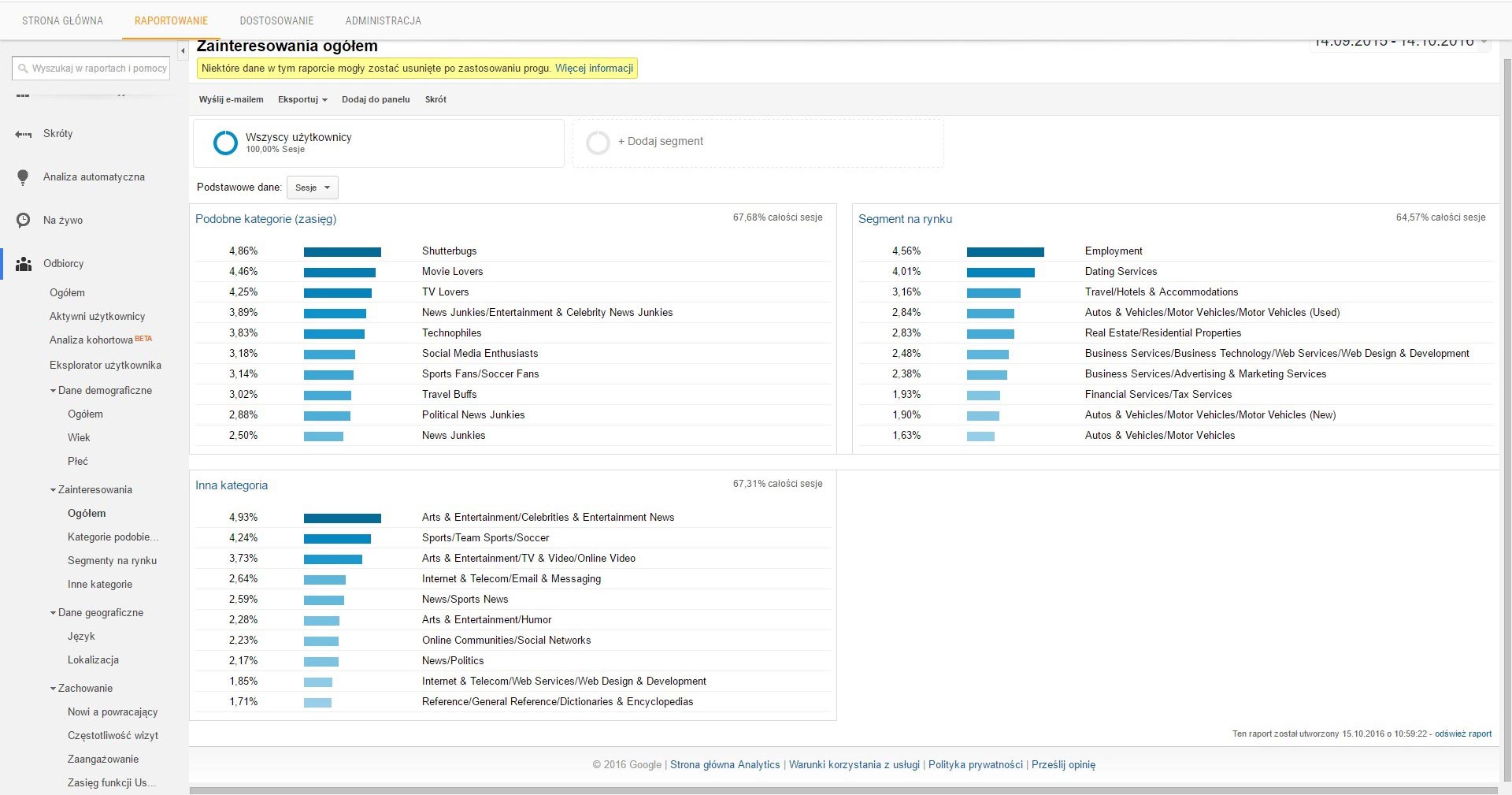1512x795 pixels.
Task: Open the Sesje primary data dropdown
Action: coord(313,188)
